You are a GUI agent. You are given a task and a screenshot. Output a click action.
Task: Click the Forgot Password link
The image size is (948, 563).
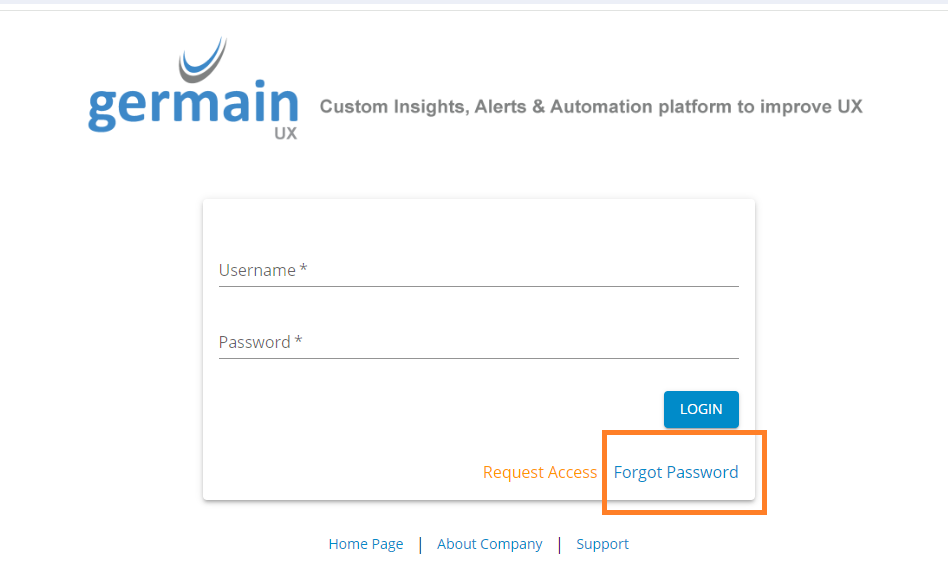coord(676,472)
